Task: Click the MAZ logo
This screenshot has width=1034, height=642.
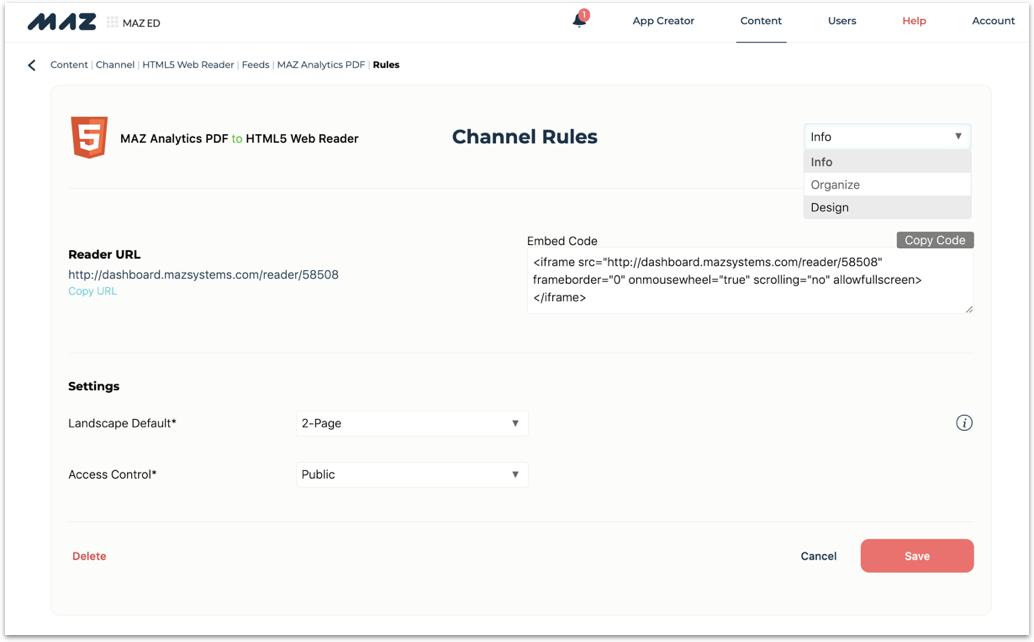Action: [61, 22]
